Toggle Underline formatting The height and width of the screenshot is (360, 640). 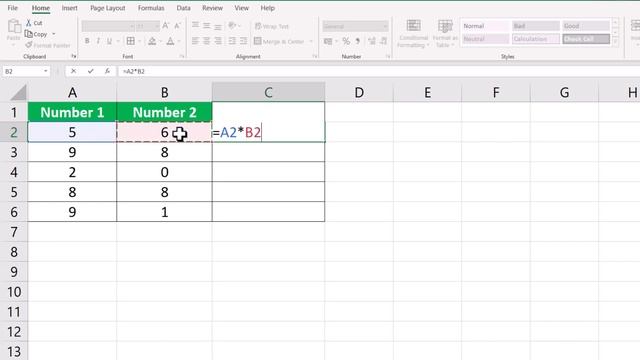tap(109, 41)
